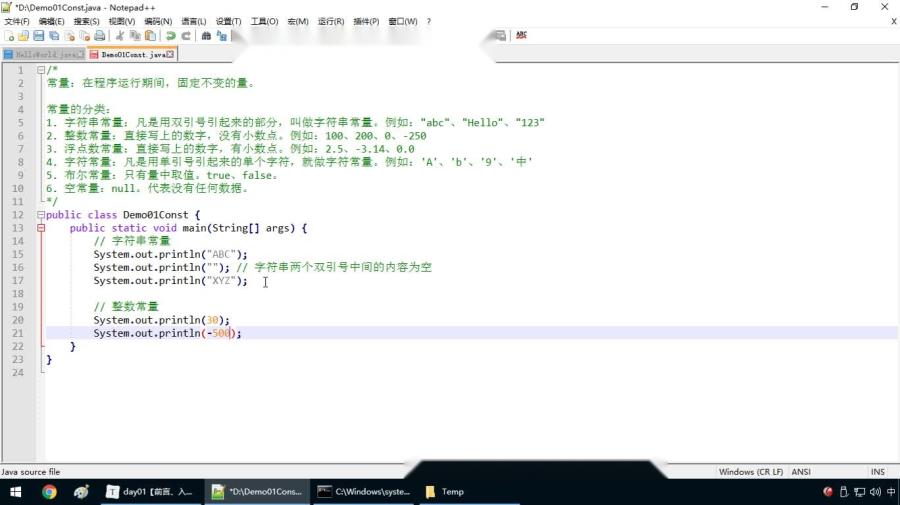
Task: Open the C:\Windows\system command prompt taskbar item
Action: click(365, 492)
